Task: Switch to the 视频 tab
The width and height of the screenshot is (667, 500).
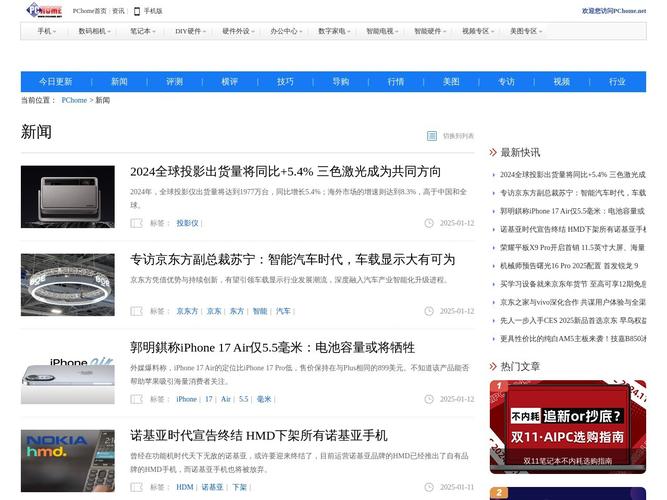Action: 562,82
